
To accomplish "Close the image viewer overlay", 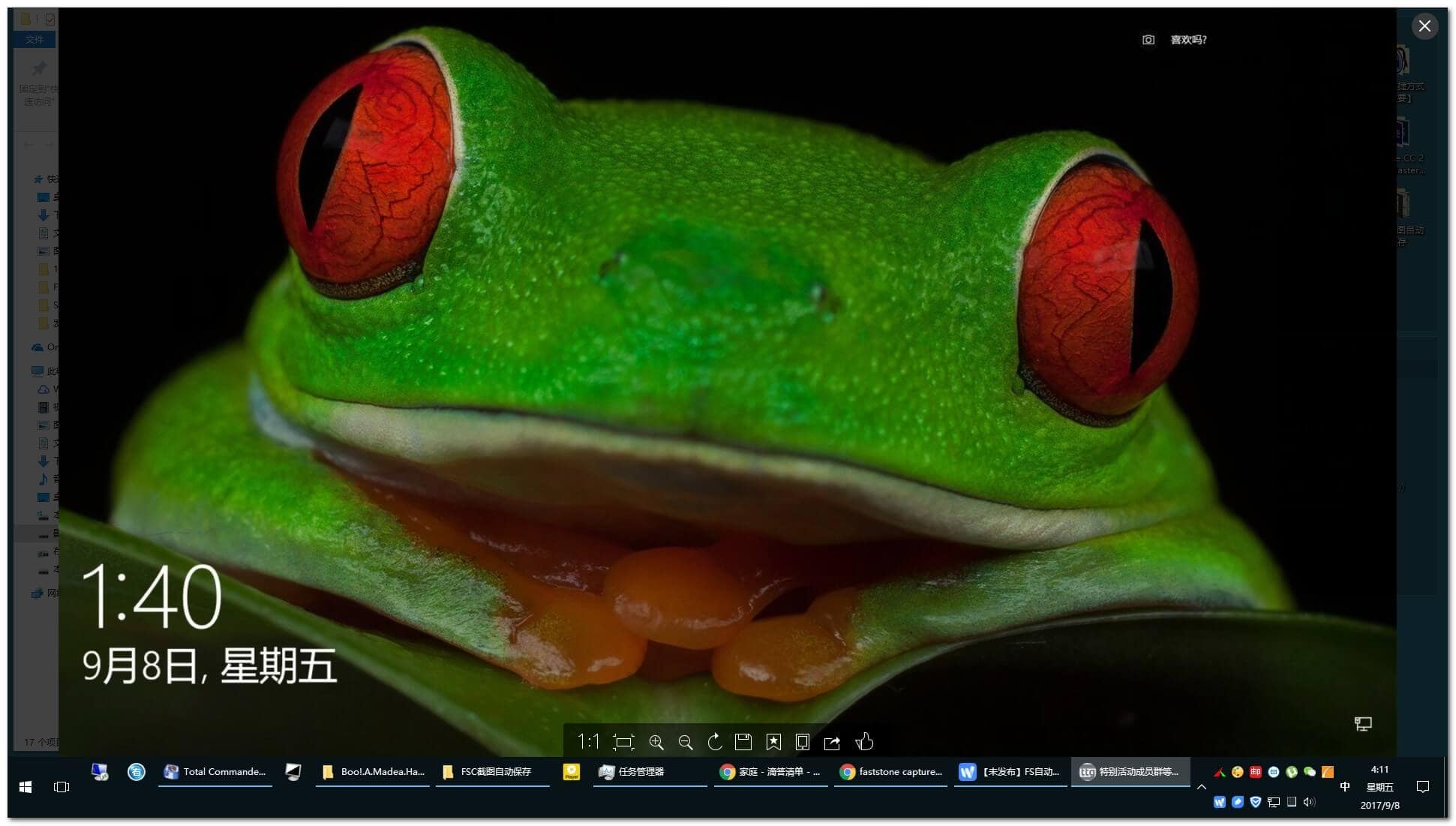I will point(1424,26).
